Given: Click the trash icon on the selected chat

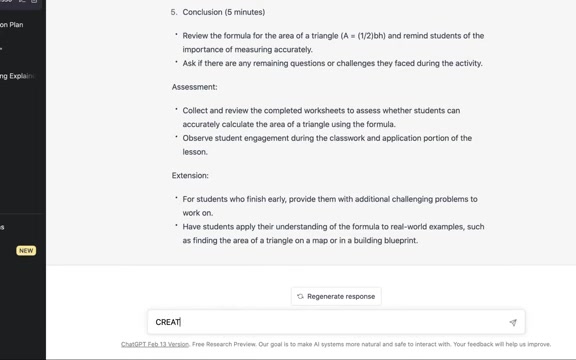Looking at the screenshot, I should coord(34,1).
